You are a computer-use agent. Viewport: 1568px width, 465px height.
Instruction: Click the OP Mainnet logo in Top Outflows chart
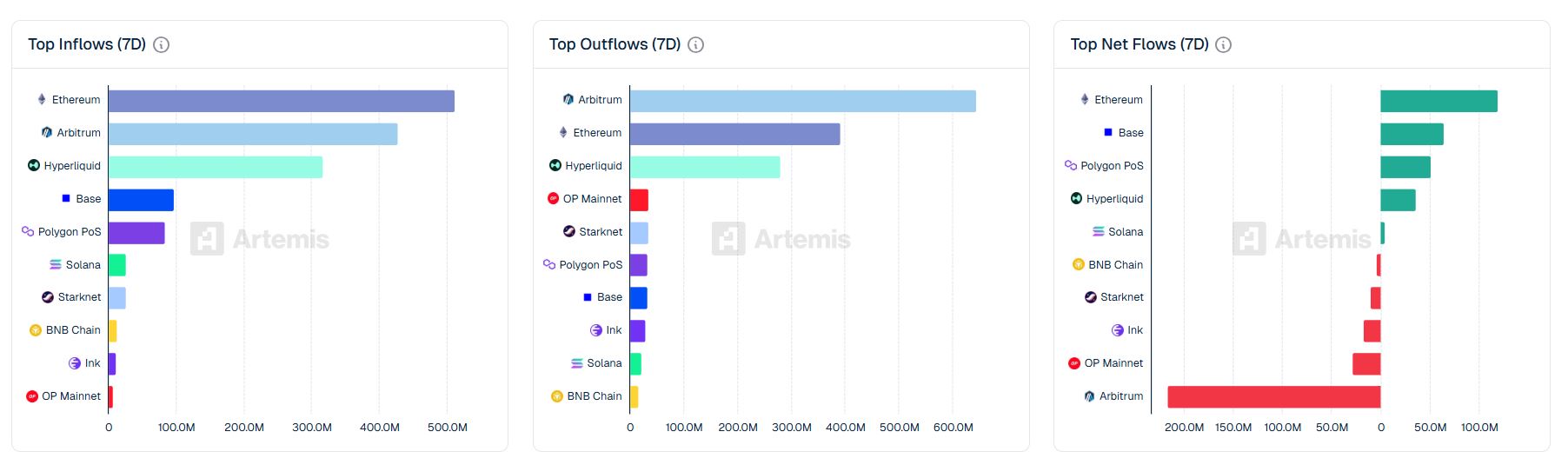(553, 198)
